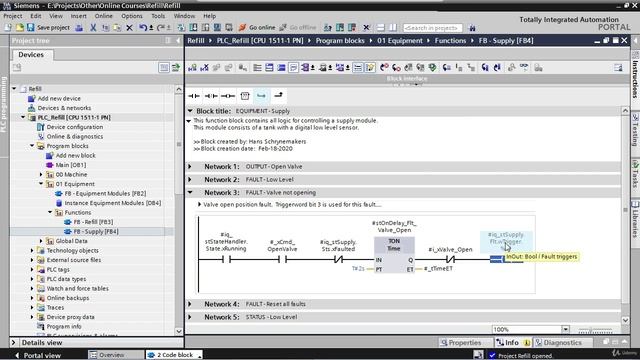
Task: Toggle project tree view mode icon
Action: pyautogui.click(x=164, y=68)
